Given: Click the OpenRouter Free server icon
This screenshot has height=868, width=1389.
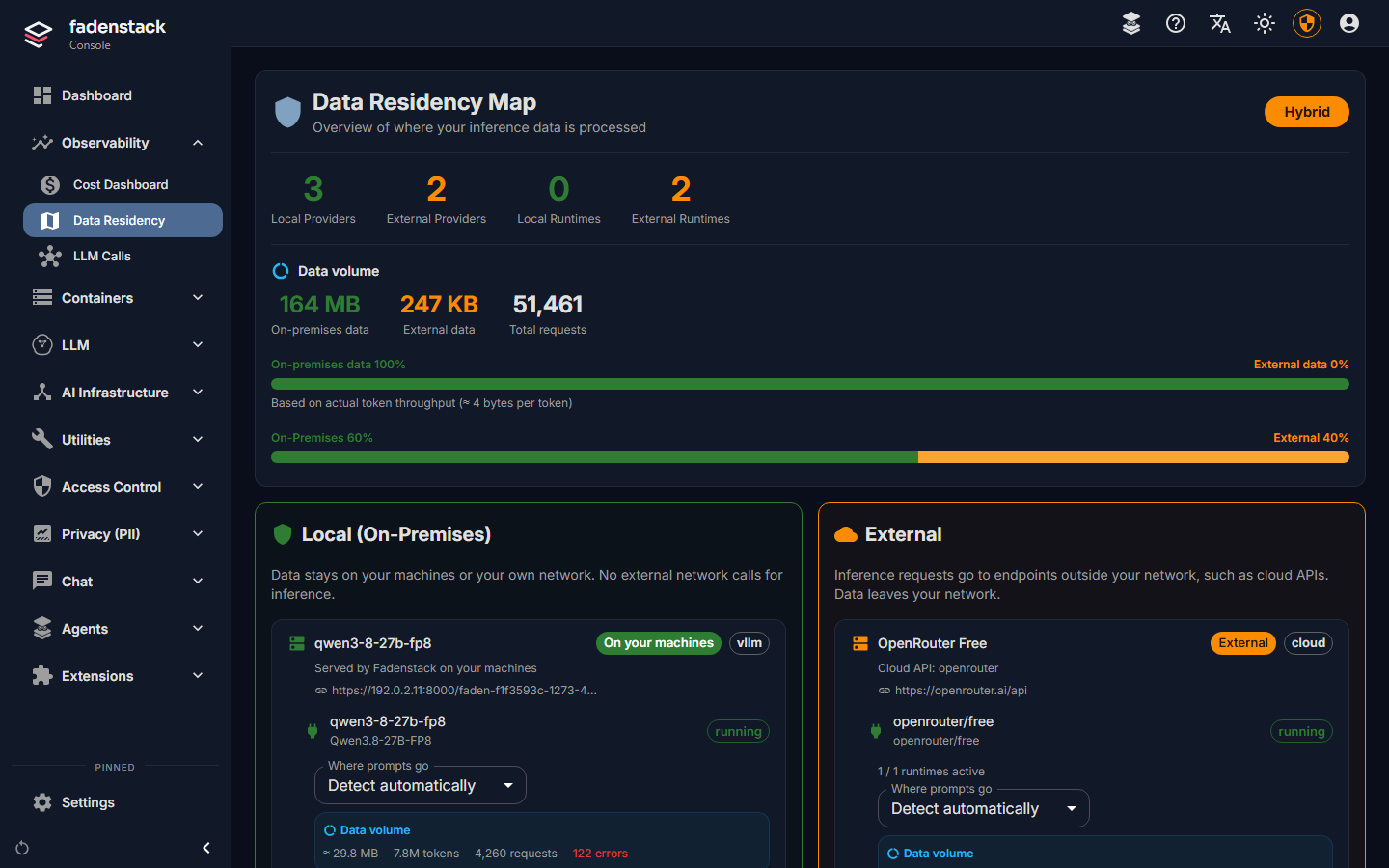Looking at the screenshot, I should [860, 643].
